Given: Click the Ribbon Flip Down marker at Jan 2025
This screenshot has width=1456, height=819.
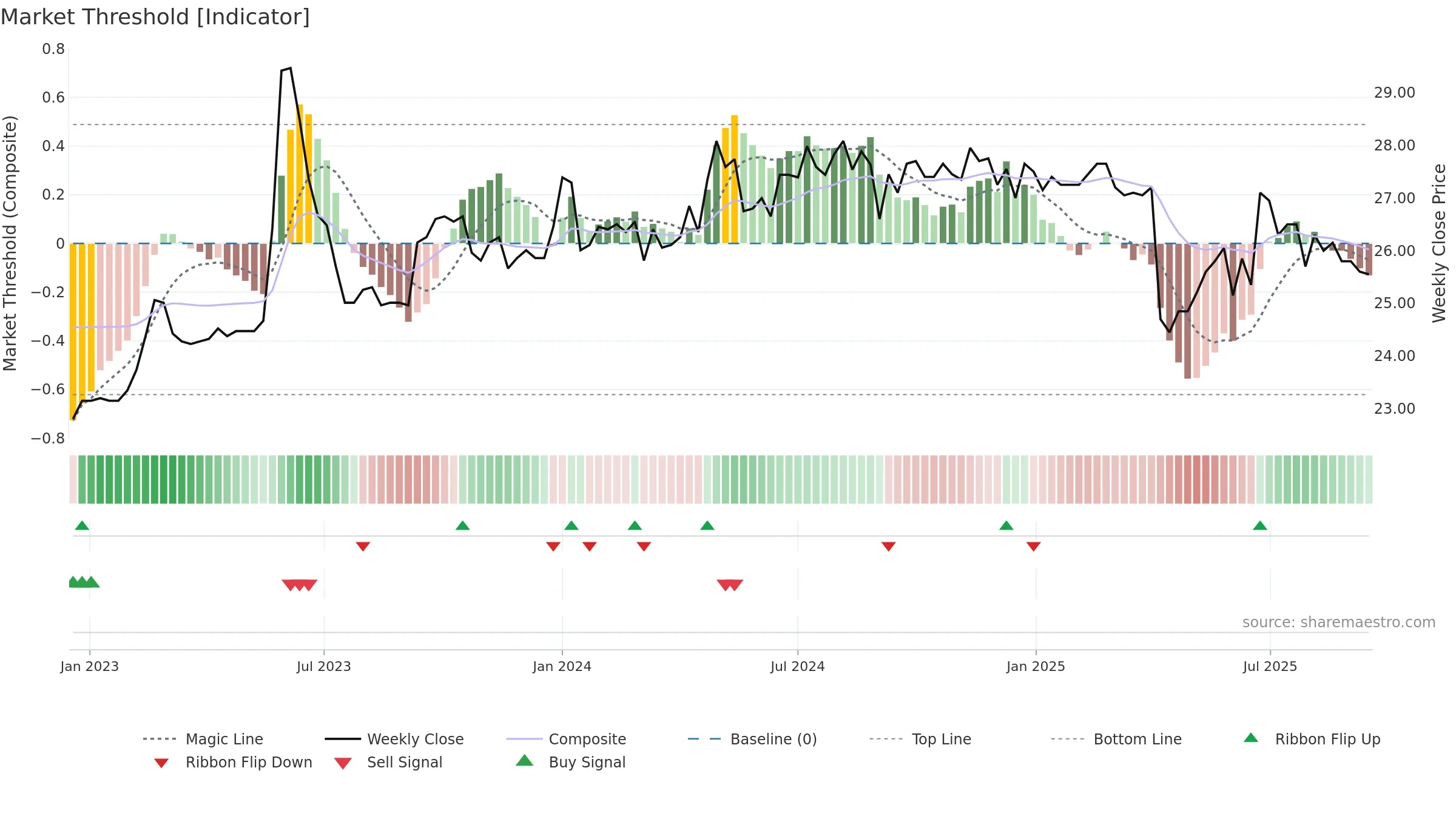Looking at the screenshot, I should (1034, 547).
